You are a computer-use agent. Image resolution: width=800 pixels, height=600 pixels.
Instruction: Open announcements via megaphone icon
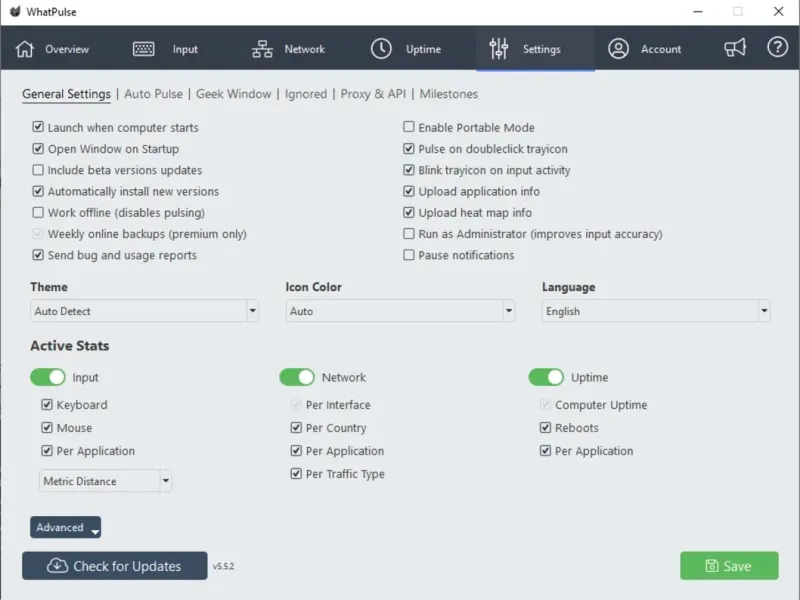tap(735, 48)
